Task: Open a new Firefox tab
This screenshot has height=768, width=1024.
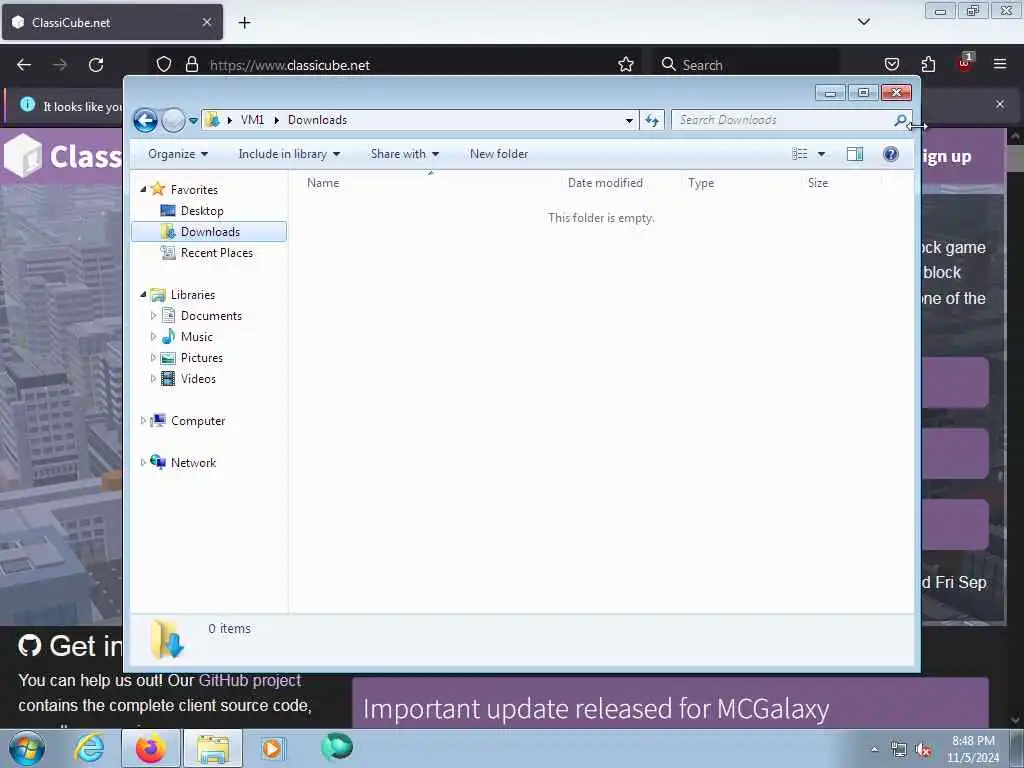Action: pyautogui.click(x=244, y=23)
